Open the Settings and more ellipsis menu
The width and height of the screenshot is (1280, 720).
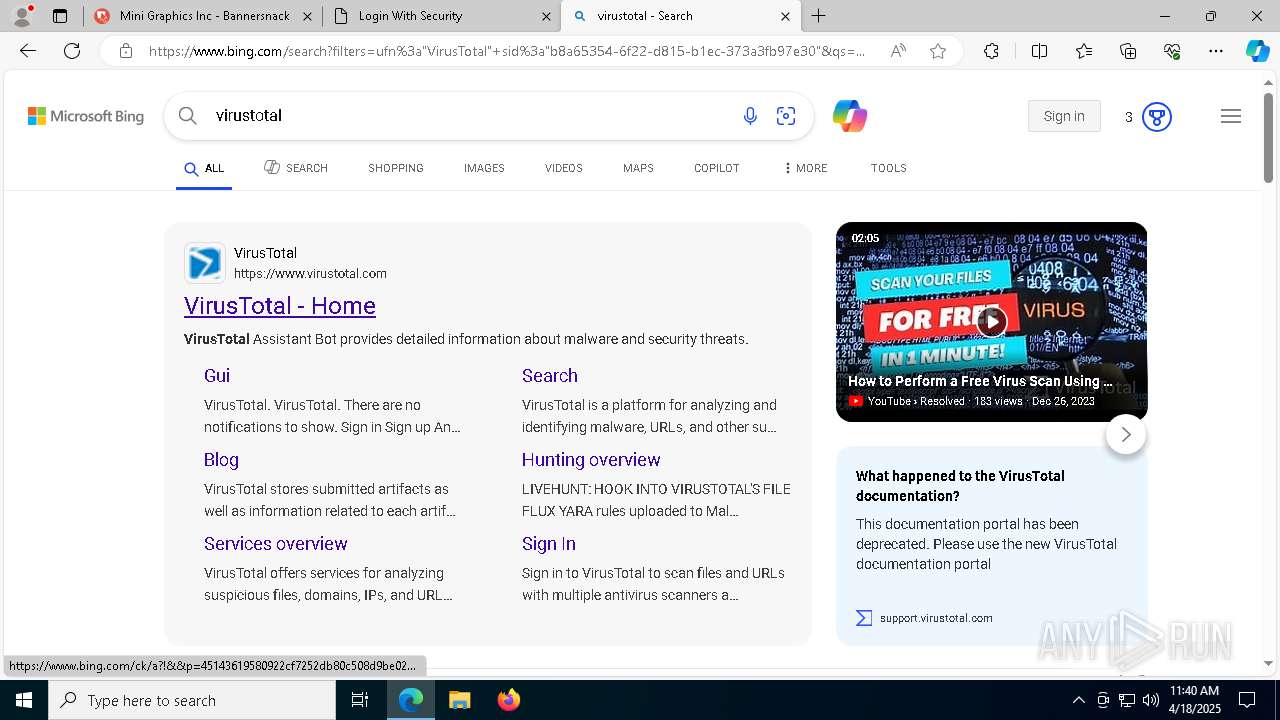click(x=1216, y=51)
